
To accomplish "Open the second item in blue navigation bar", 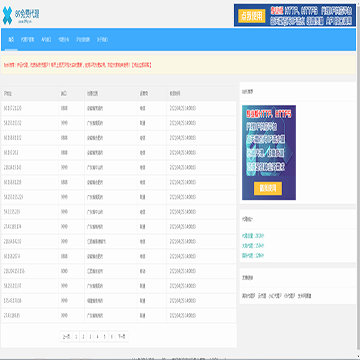I will tap(27, 40).
